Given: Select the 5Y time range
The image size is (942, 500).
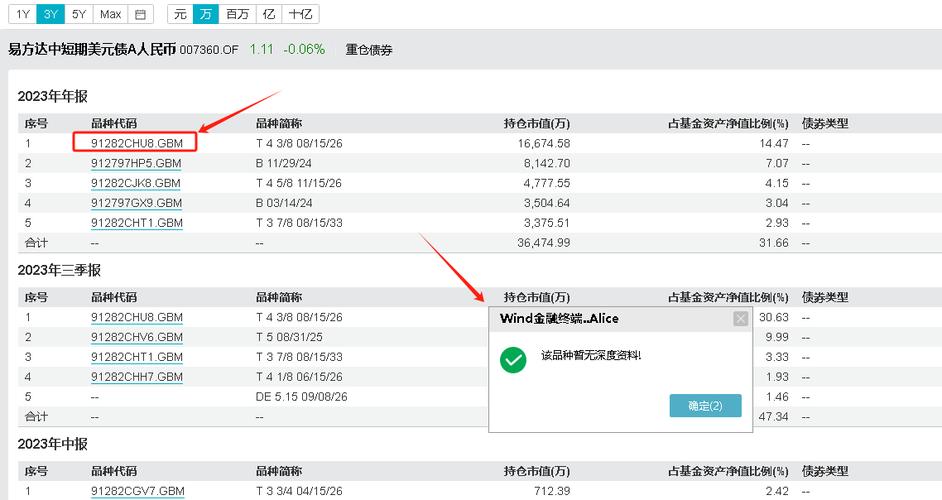Looking at the screenshot, I should click(x=79, y=14).
